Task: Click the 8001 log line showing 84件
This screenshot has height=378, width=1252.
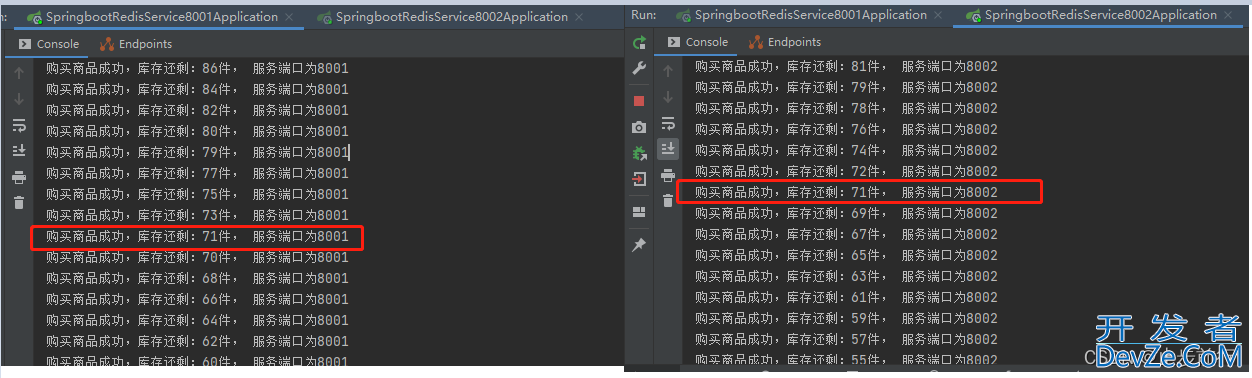Action: (x=197, y=89)
